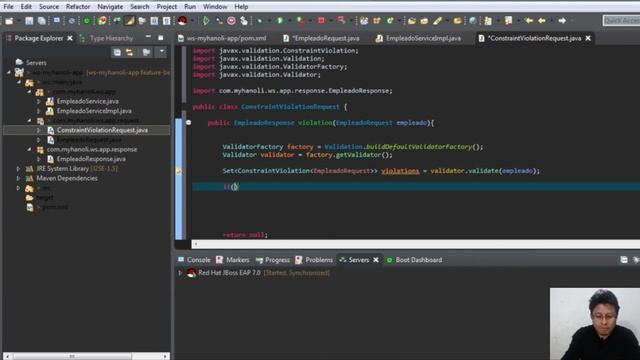Expand the Red Hat JBoss EAP 7.0 server

[x=180, y=273]
